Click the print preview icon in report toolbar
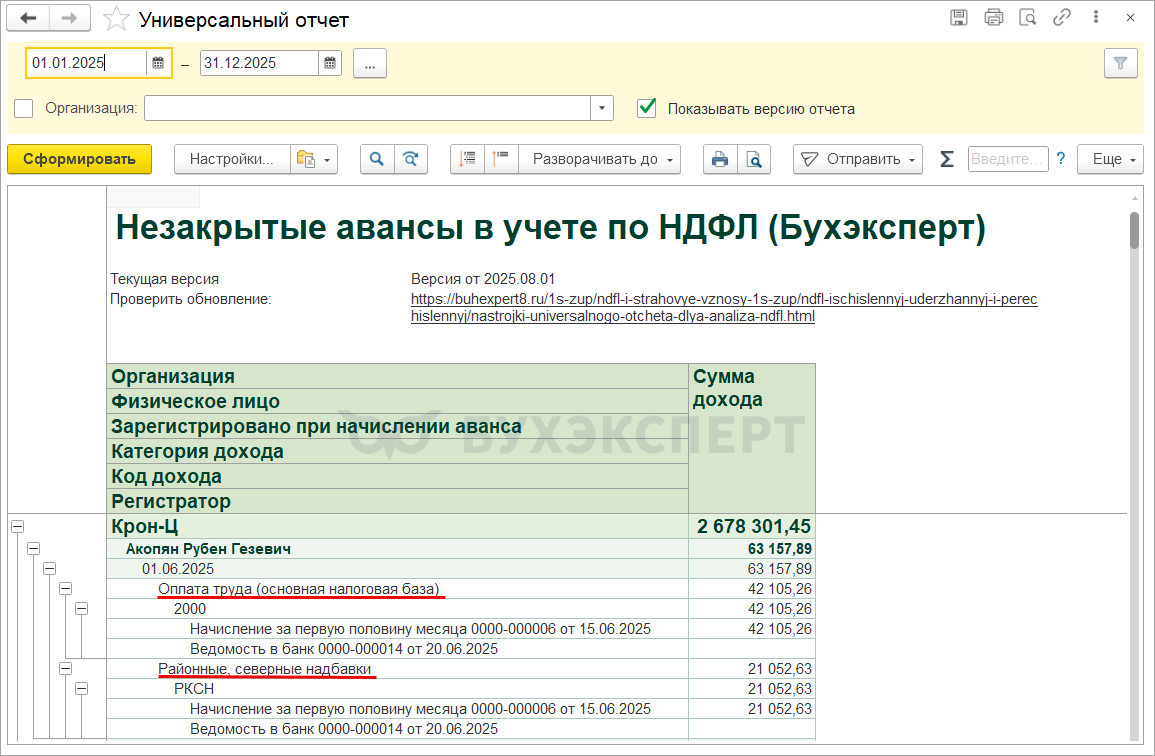Image resolution: width=1155 pixels, height=756 pixels. (x=754, y=159)
